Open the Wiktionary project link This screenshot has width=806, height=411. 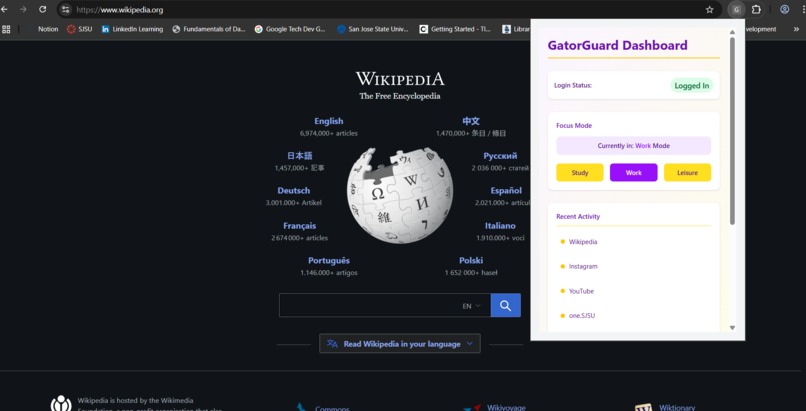[677, 408]
